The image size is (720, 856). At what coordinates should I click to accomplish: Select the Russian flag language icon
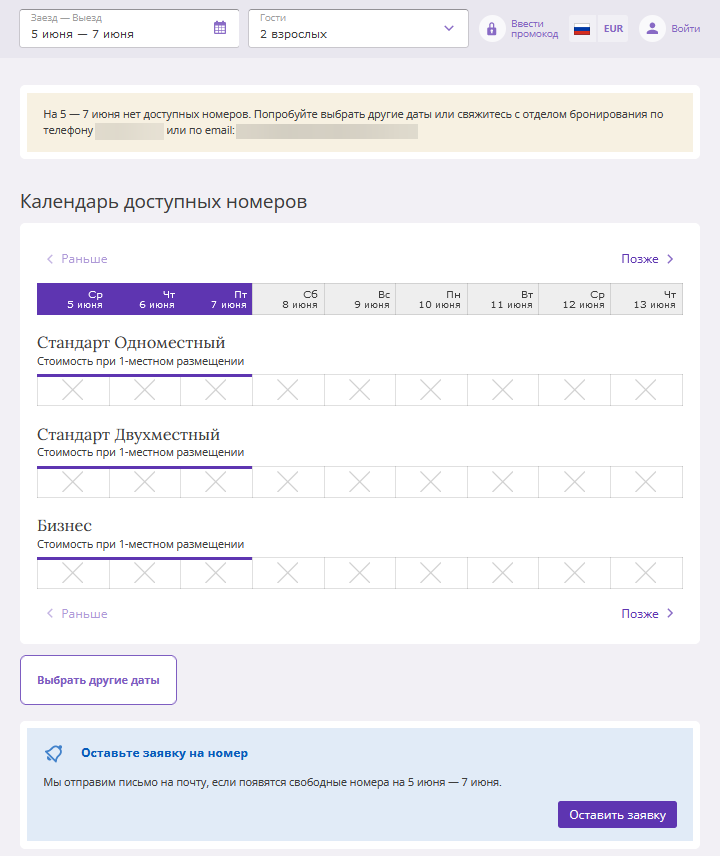(582, 29)
